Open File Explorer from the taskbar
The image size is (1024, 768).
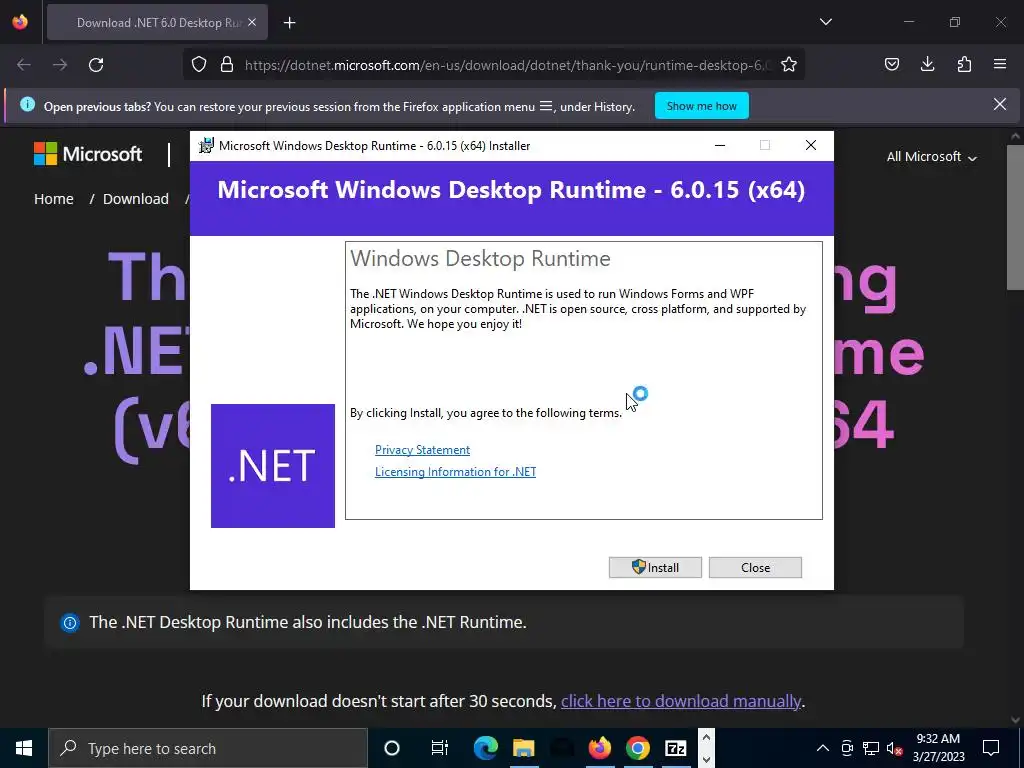[x=523, y=748]
